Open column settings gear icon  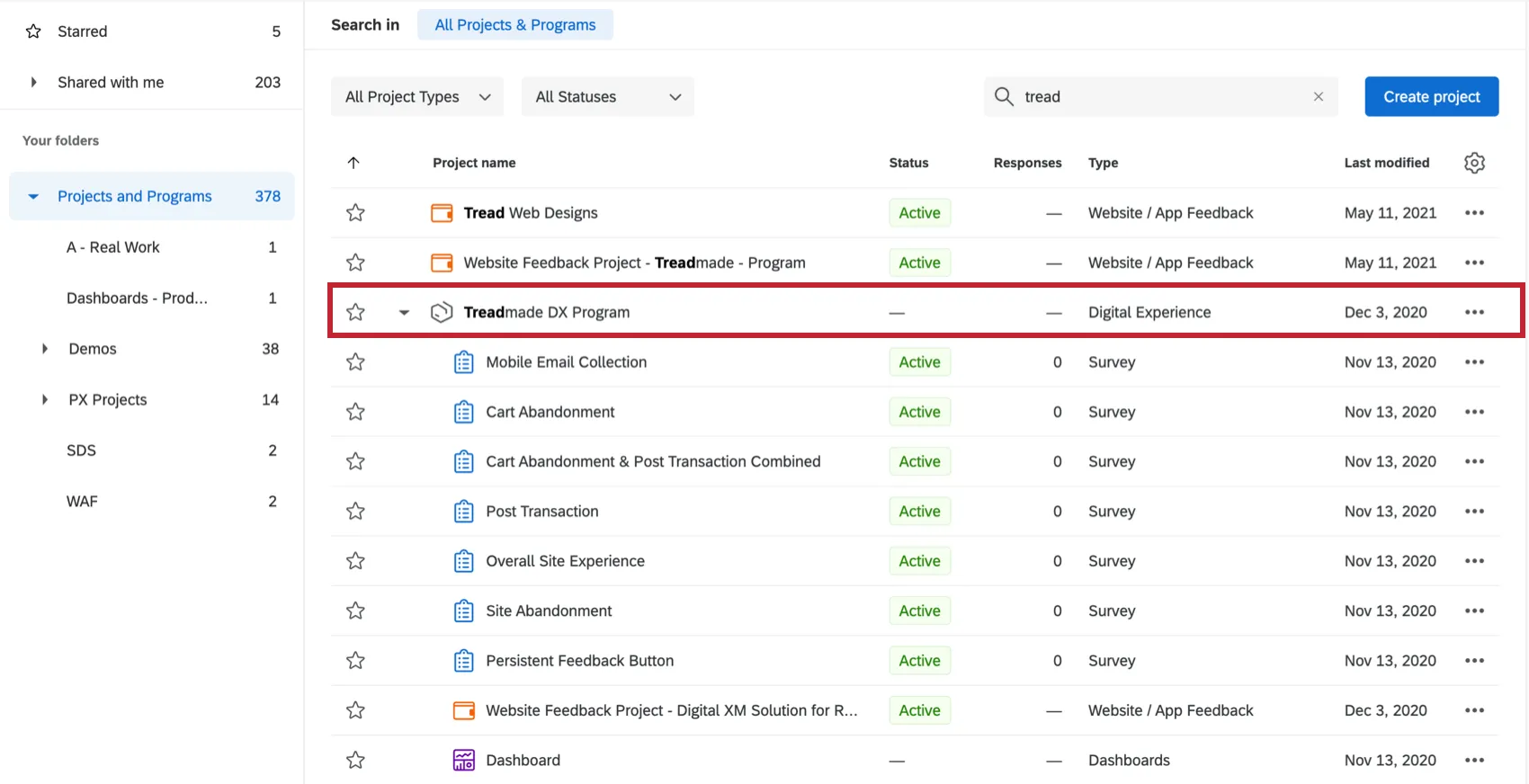pos(1474,163)
